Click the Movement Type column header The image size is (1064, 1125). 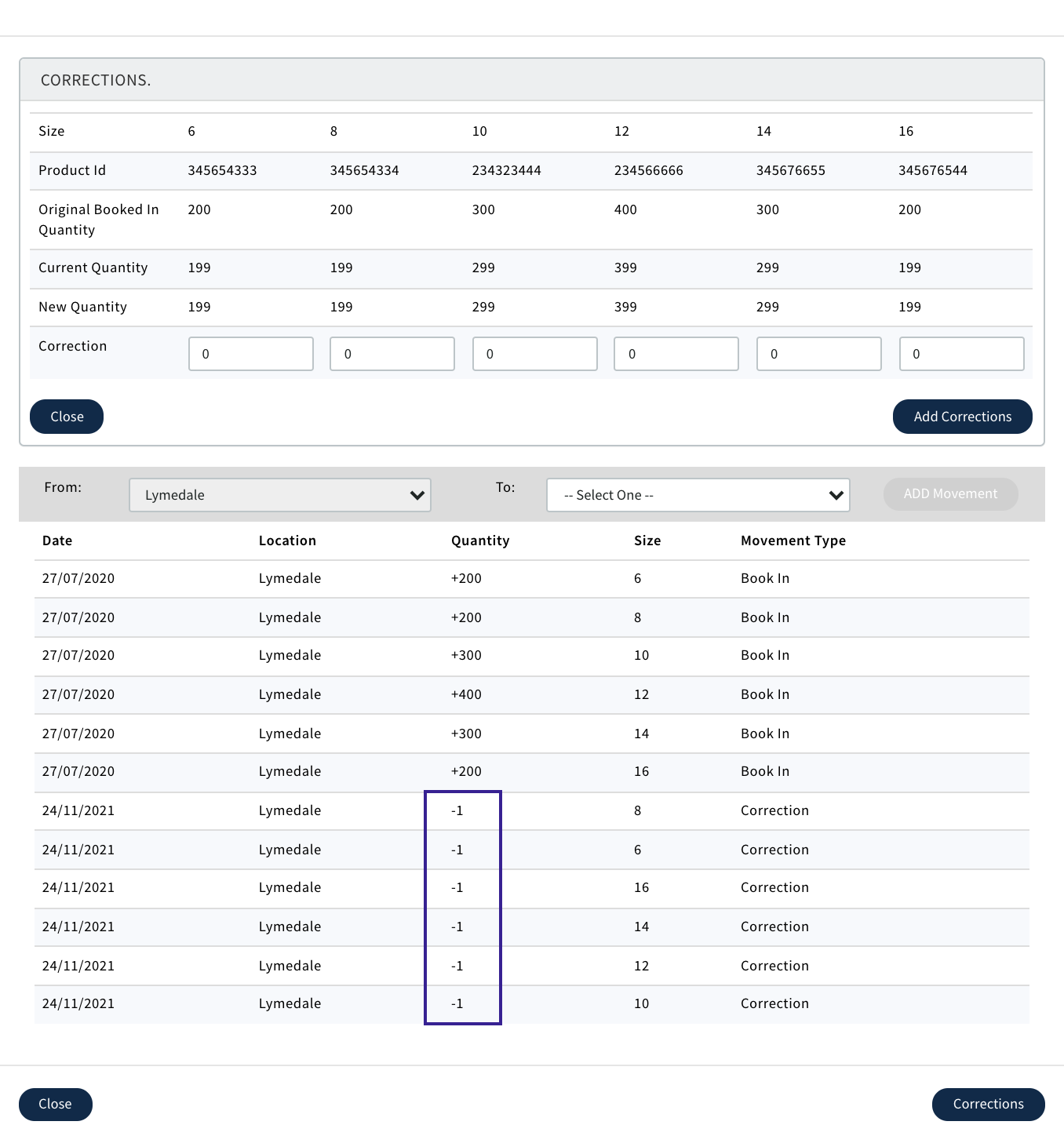tap(793, 541)
